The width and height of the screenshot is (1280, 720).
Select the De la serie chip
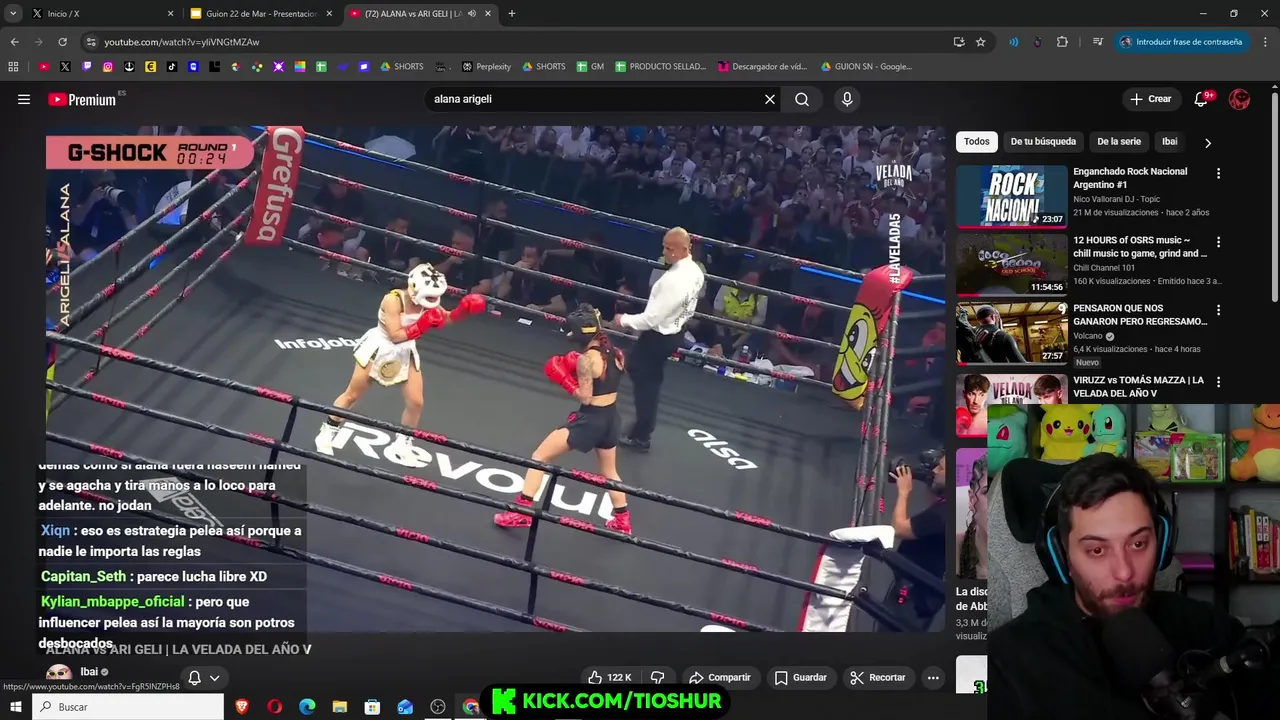1119,142
